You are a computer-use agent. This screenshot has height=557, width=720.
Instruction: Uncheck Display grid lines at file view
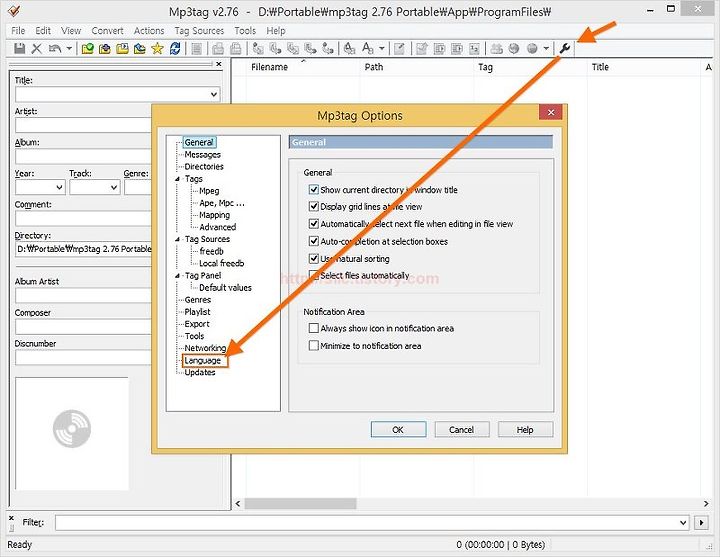coord(314,206)
